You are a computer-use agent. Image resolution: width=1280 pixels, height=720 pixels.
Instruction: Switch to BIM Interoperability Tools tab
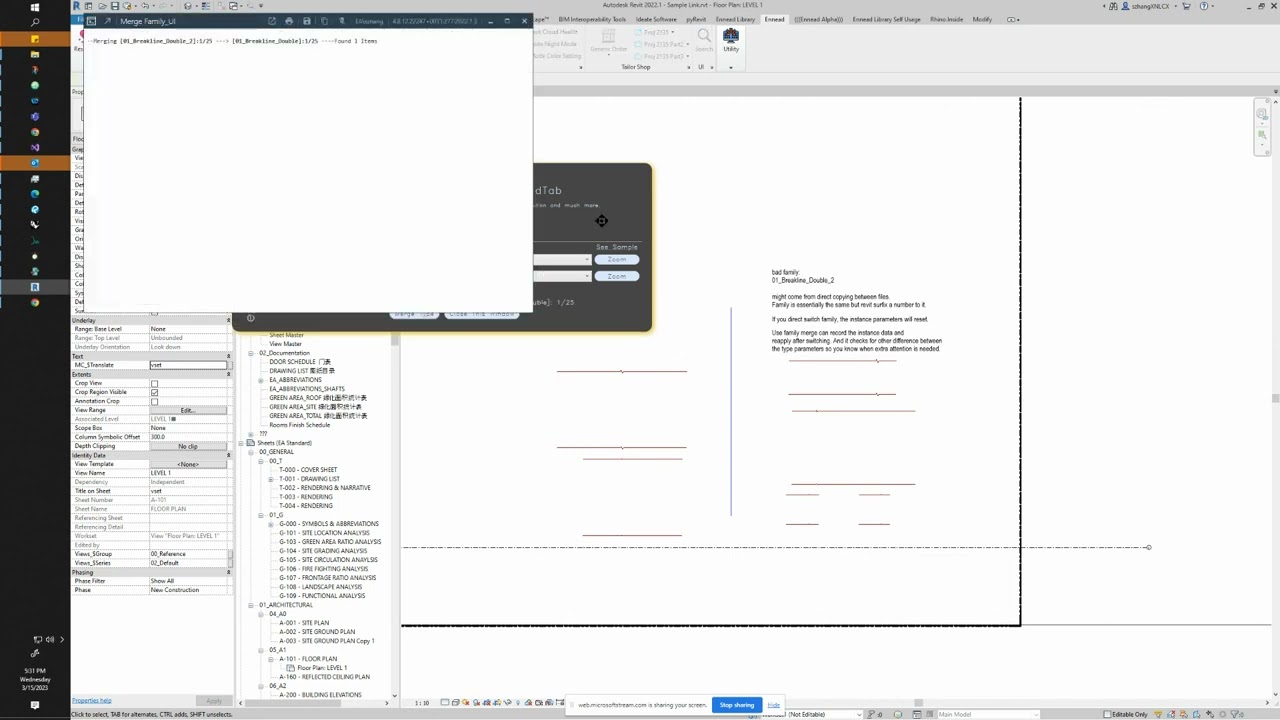(x=591, y=19)
